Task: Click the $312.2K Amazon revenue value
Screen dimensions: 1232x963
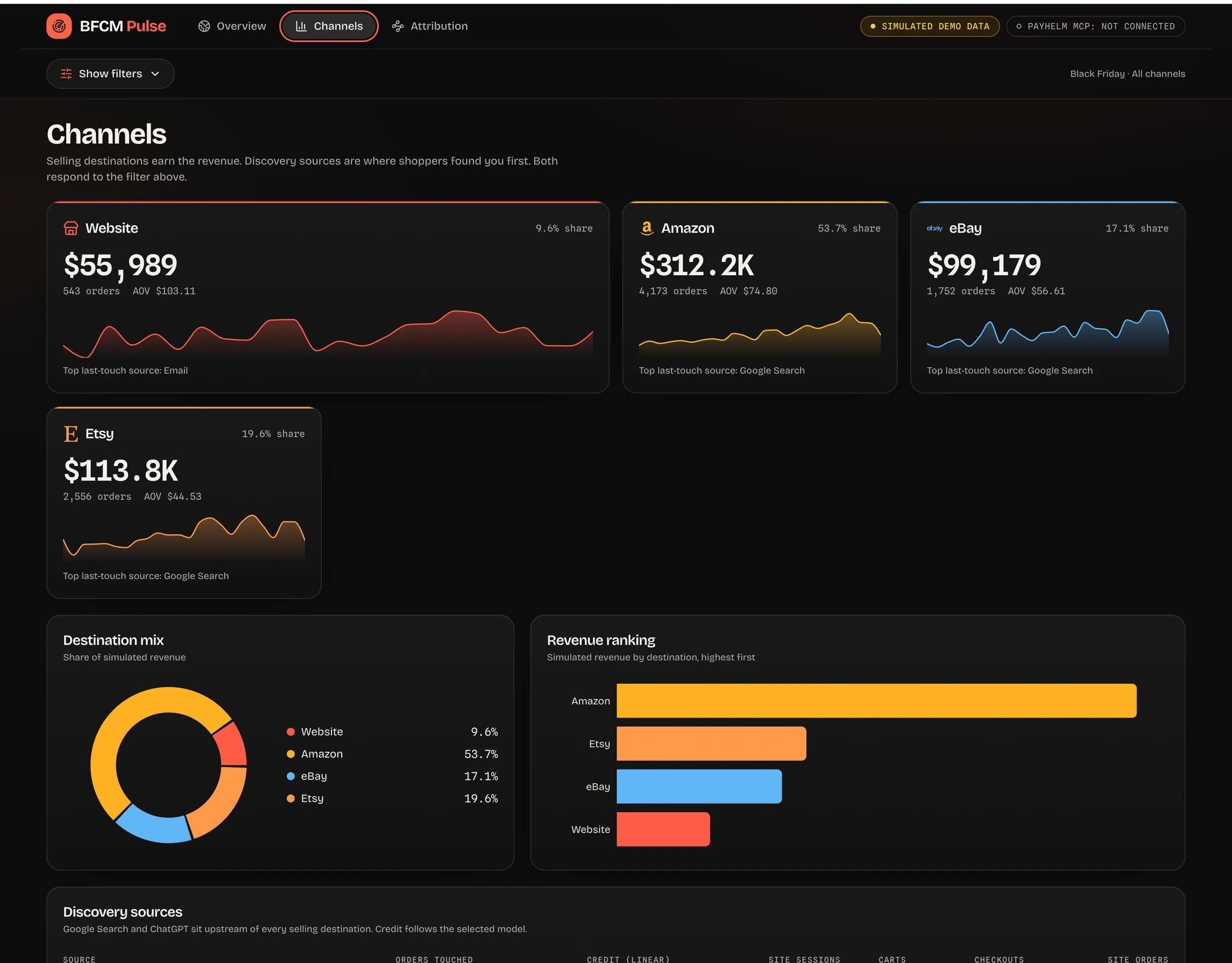Action: point(697,264)
